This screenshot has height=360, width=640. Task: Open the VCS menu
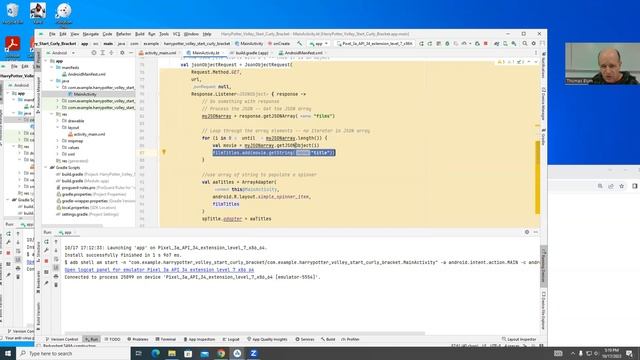point(176,34)
